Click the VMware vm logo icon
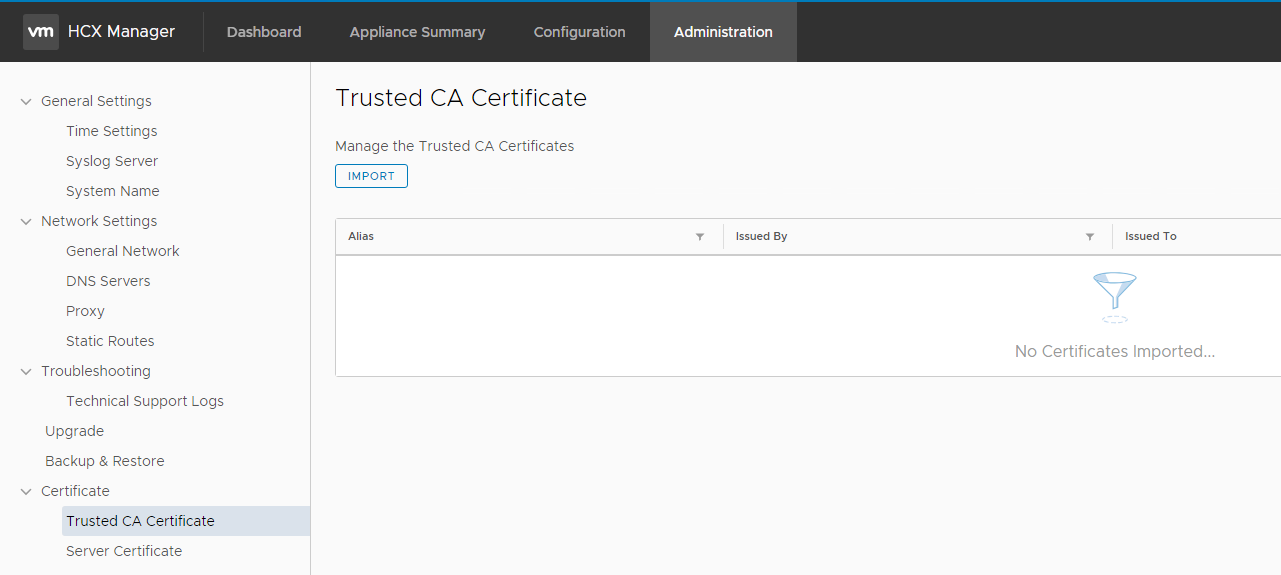 click(x=41, y=32)
